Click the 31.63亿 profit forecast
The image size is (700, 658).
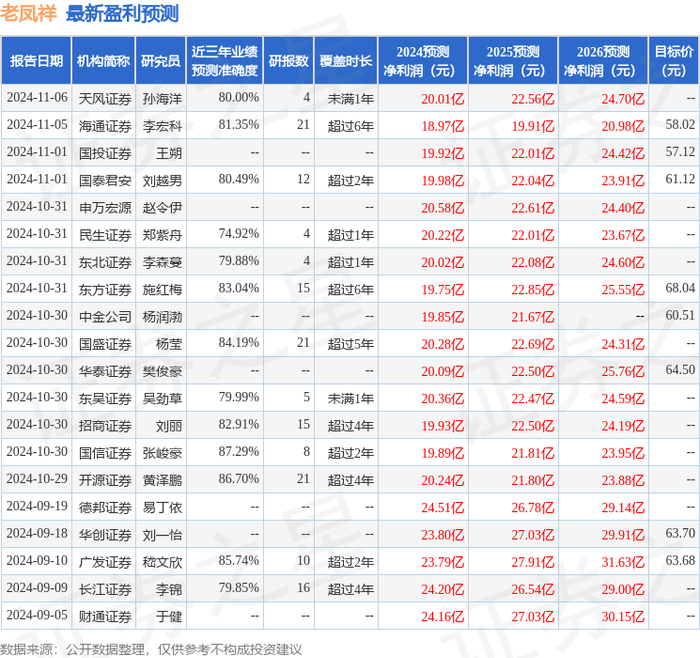click(x=623, y=562)
